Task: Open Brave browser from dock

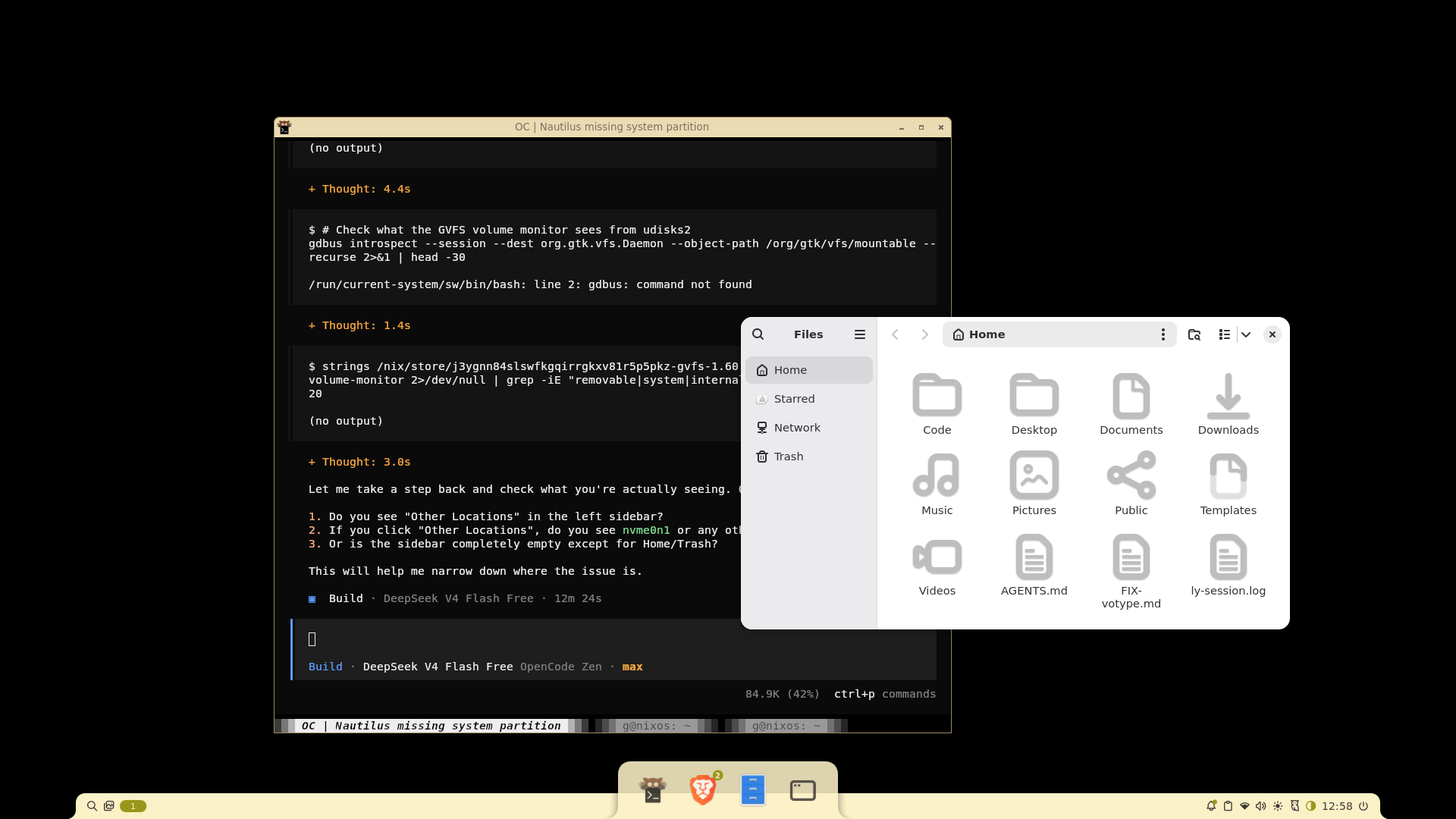Action: [703, 790]
